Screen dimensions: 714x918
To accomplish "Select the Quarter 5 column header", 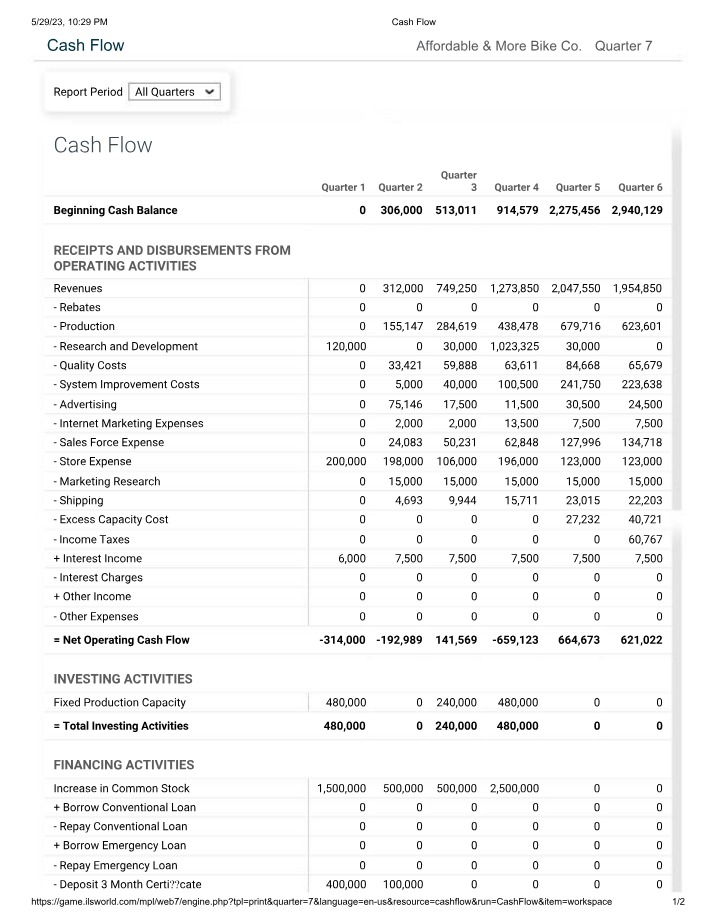I will pos(578,187).
